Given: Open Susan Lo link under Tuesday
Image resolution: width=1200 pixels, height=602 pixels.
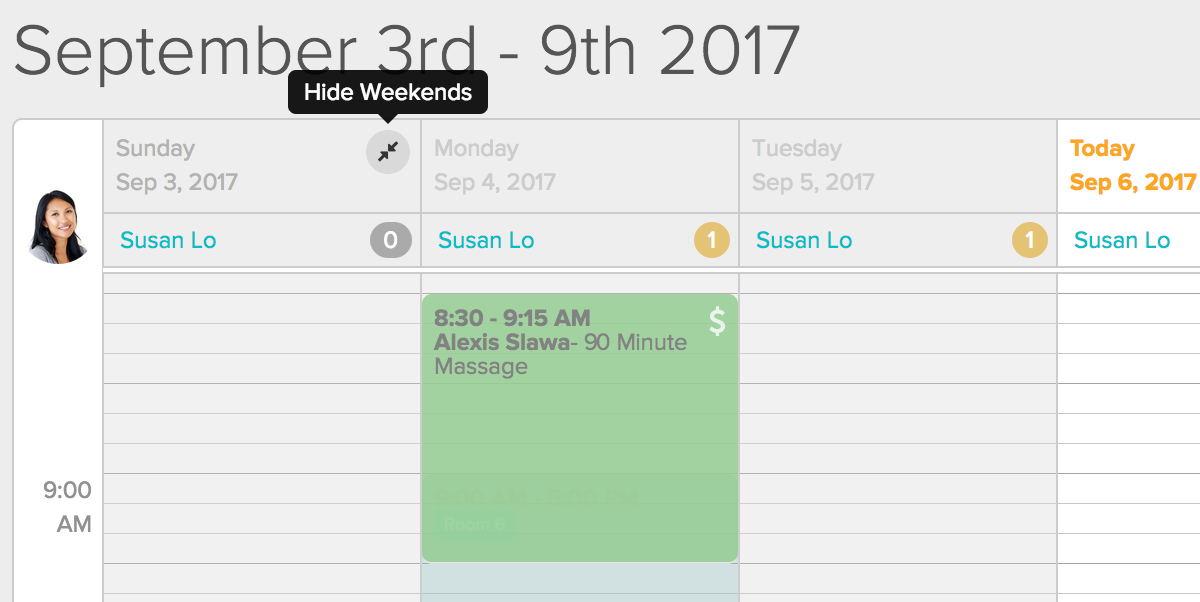Looking at the screenshot, I should 804,240.
